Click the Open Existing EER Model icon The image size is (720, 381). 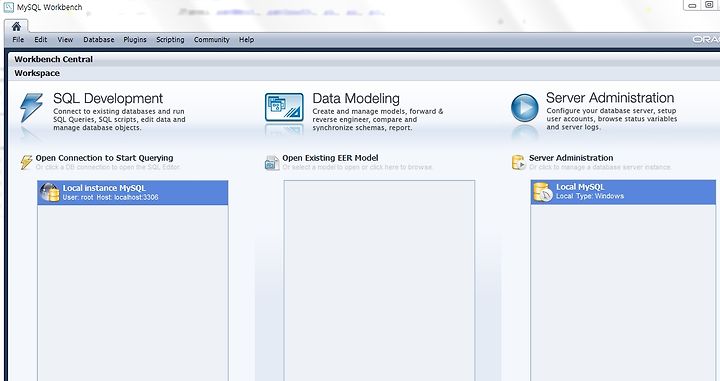[272, 162]
